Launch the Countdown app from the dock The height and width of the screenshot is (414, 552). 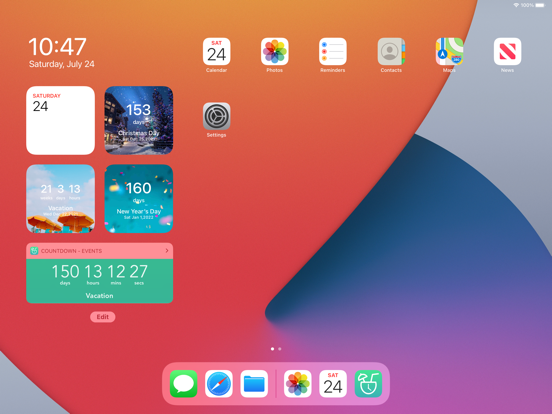[x=368, y=384]
